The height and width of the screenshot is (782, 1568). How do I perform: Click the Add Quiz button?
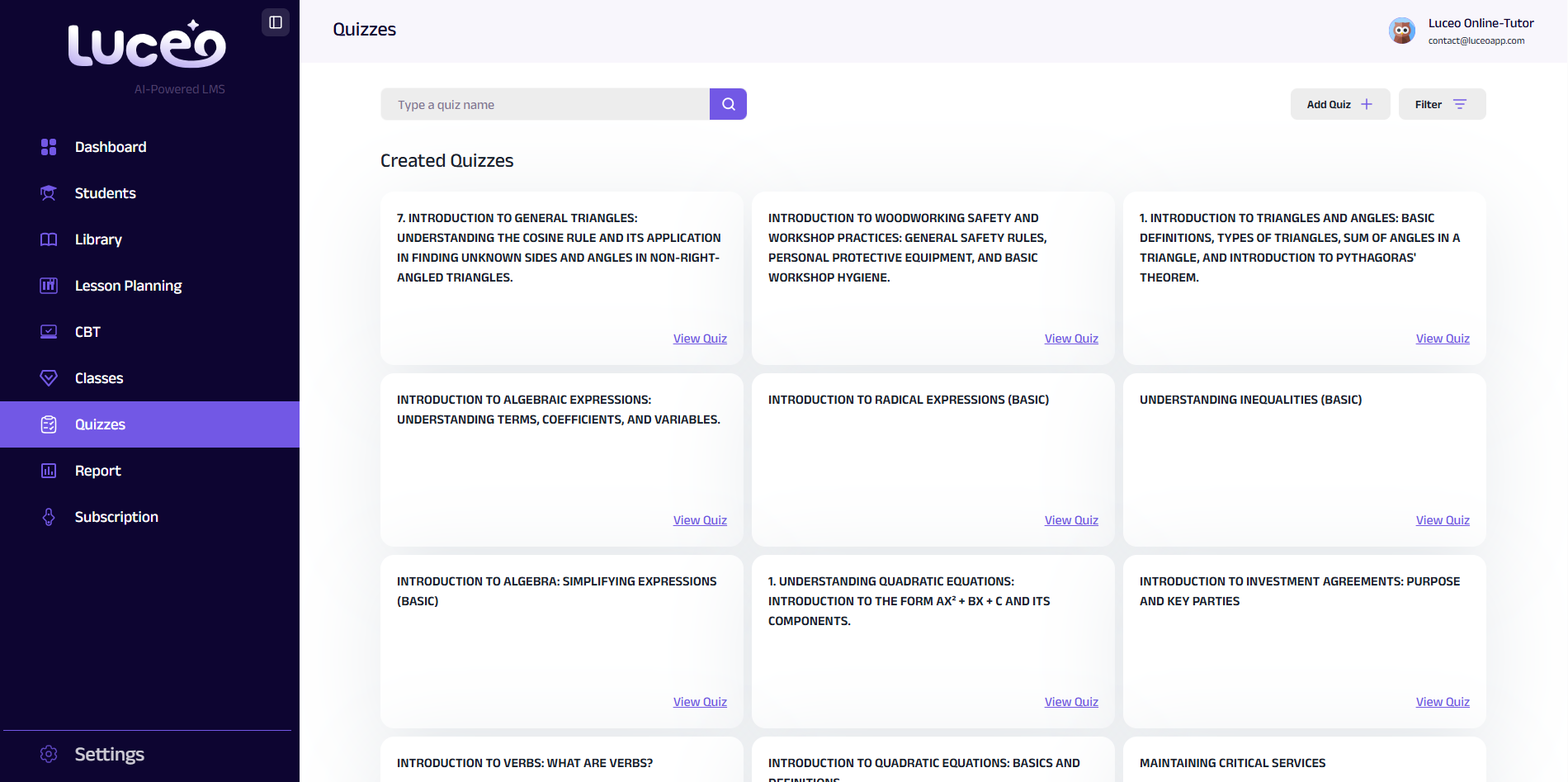(x=1339, y=104)
